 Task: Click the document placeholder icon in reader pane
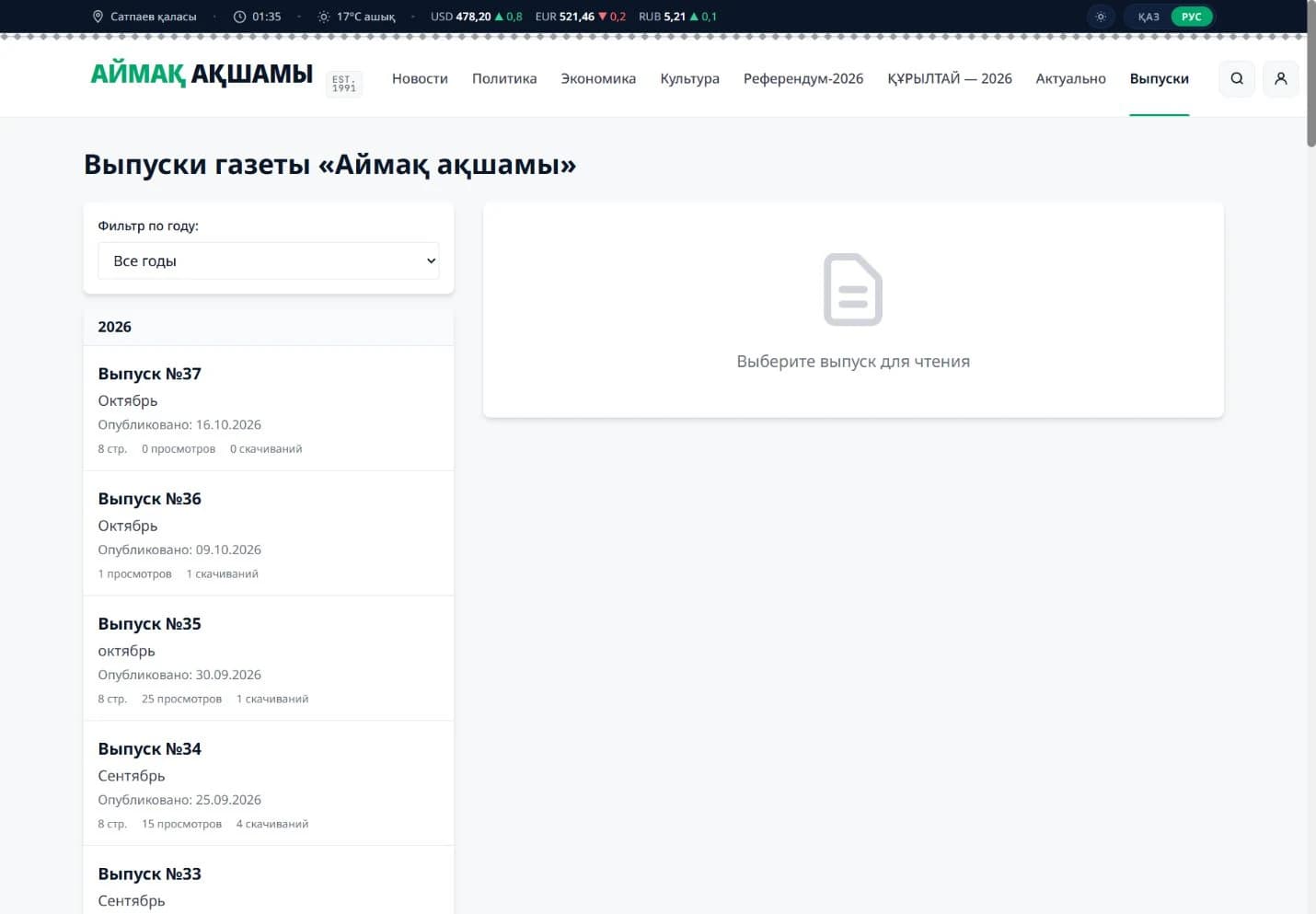click(853, 289)
